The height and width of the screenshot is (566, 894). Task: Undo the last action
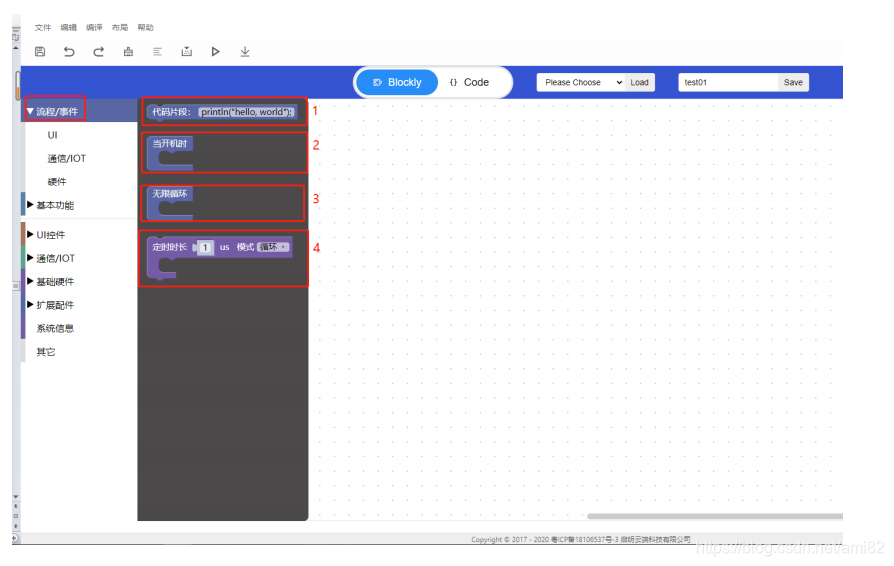[x=69, y=51]
